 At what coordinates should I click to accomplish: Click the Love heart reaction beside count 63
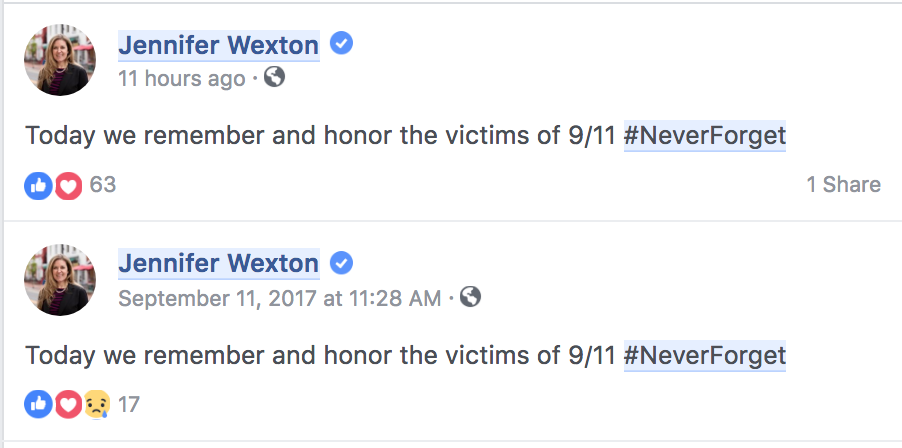coord(67,185)
